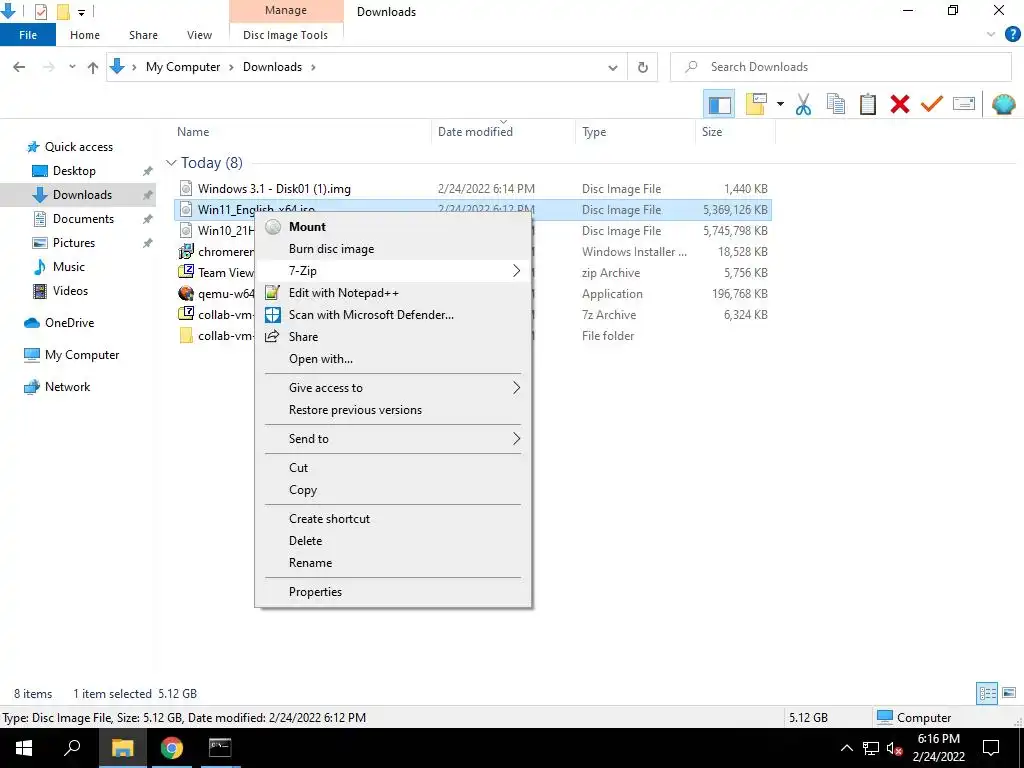Image resolution: width=1024 pixels, height=768 pixels.
Task: Click Share in context menu
Action: coord(393,337)
